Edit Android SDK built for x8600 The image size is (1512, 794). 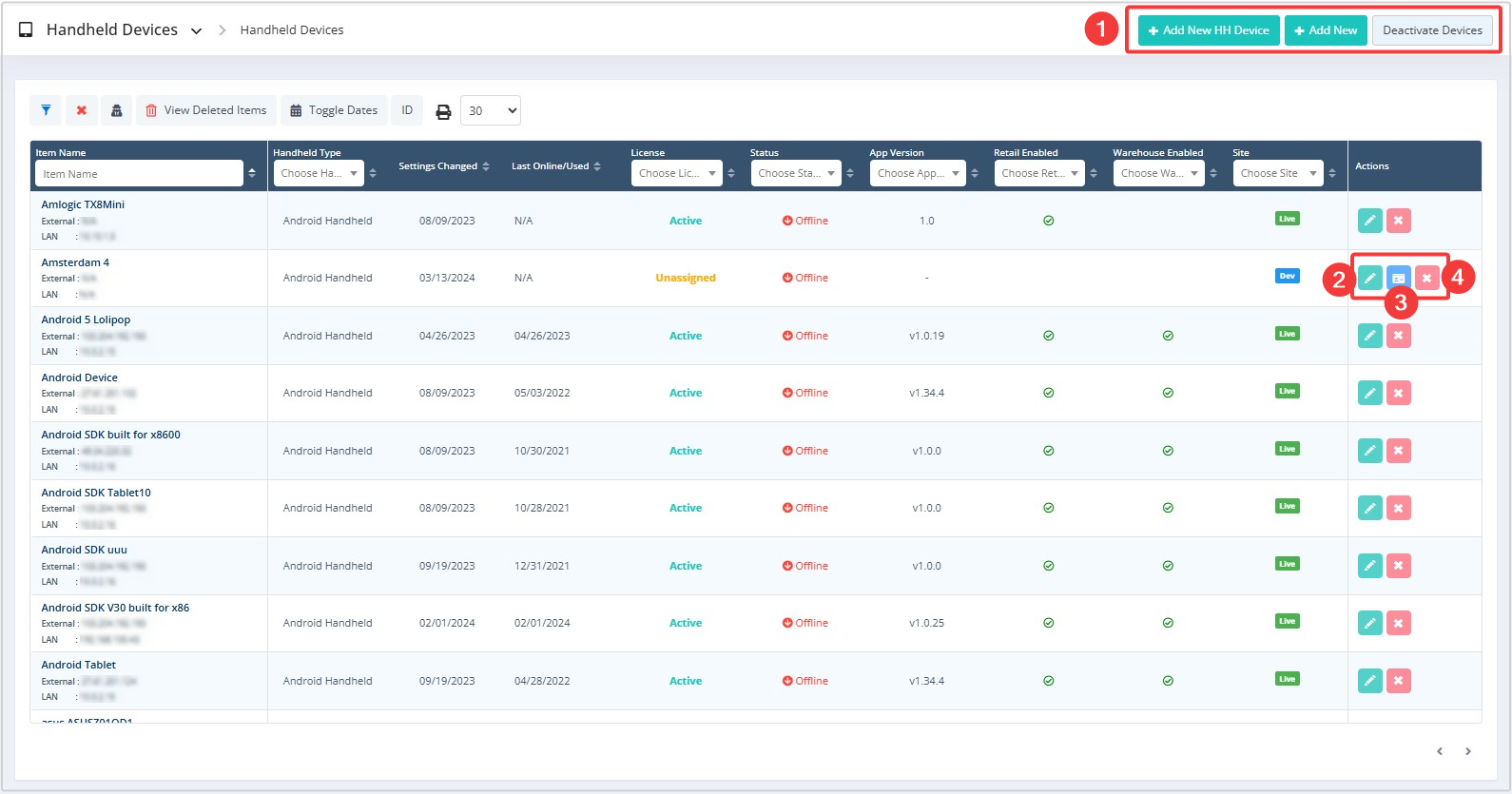coord(1369,451)
